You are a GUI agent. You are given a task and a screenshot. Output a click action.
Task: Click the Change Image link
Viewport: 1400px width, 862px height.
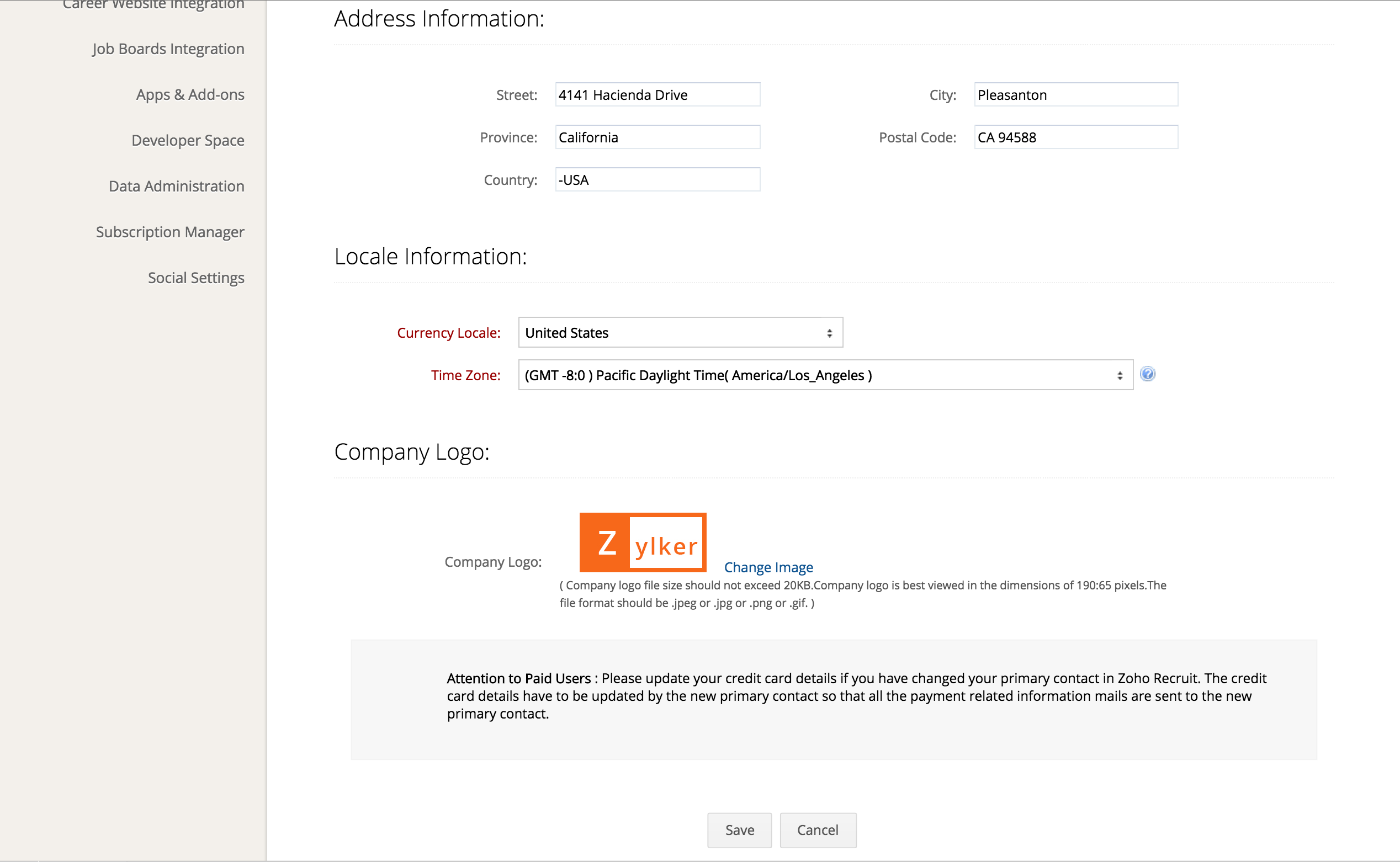coord(767,567)
